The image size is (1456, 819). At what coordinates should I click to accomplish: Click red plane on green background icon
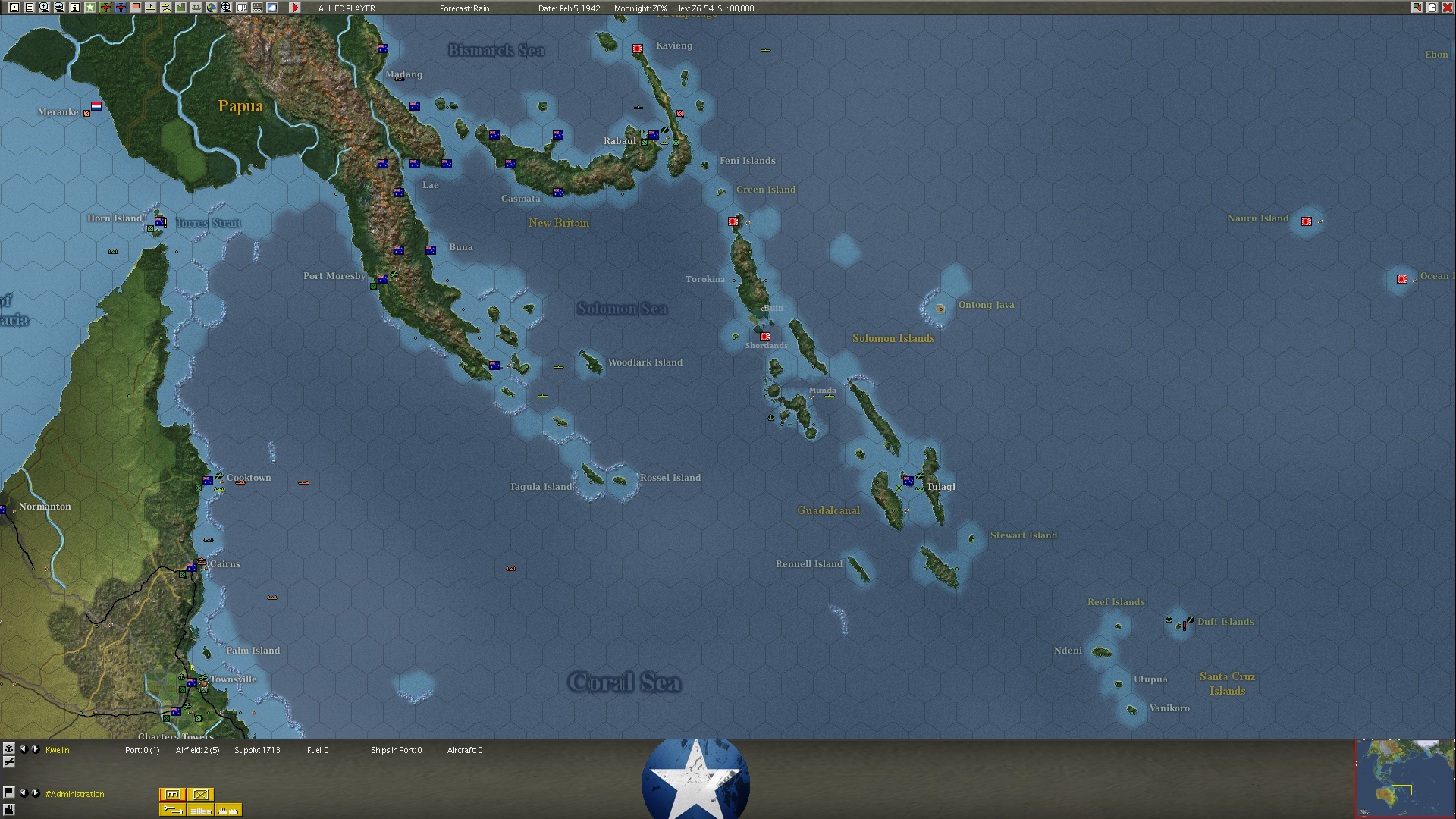105,8
